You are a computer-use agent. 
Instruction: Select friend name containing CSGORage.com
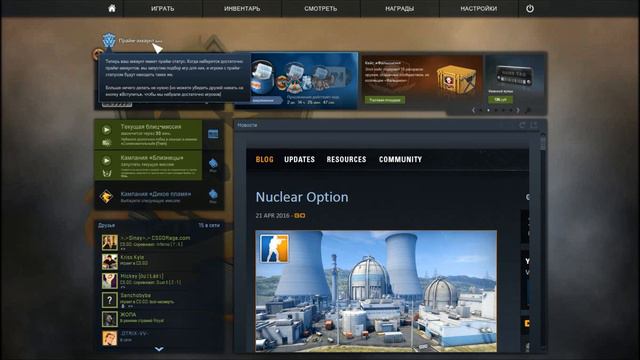pos(155,238)
